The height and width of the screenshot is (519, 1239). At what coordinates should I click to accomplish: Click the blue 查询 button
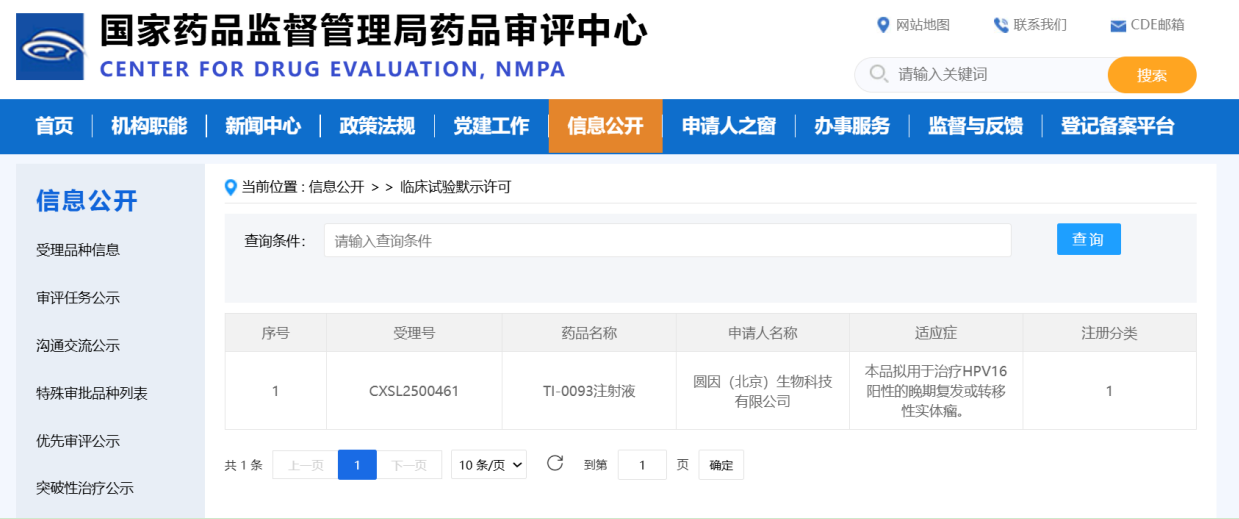click(x=1088, y=239)
